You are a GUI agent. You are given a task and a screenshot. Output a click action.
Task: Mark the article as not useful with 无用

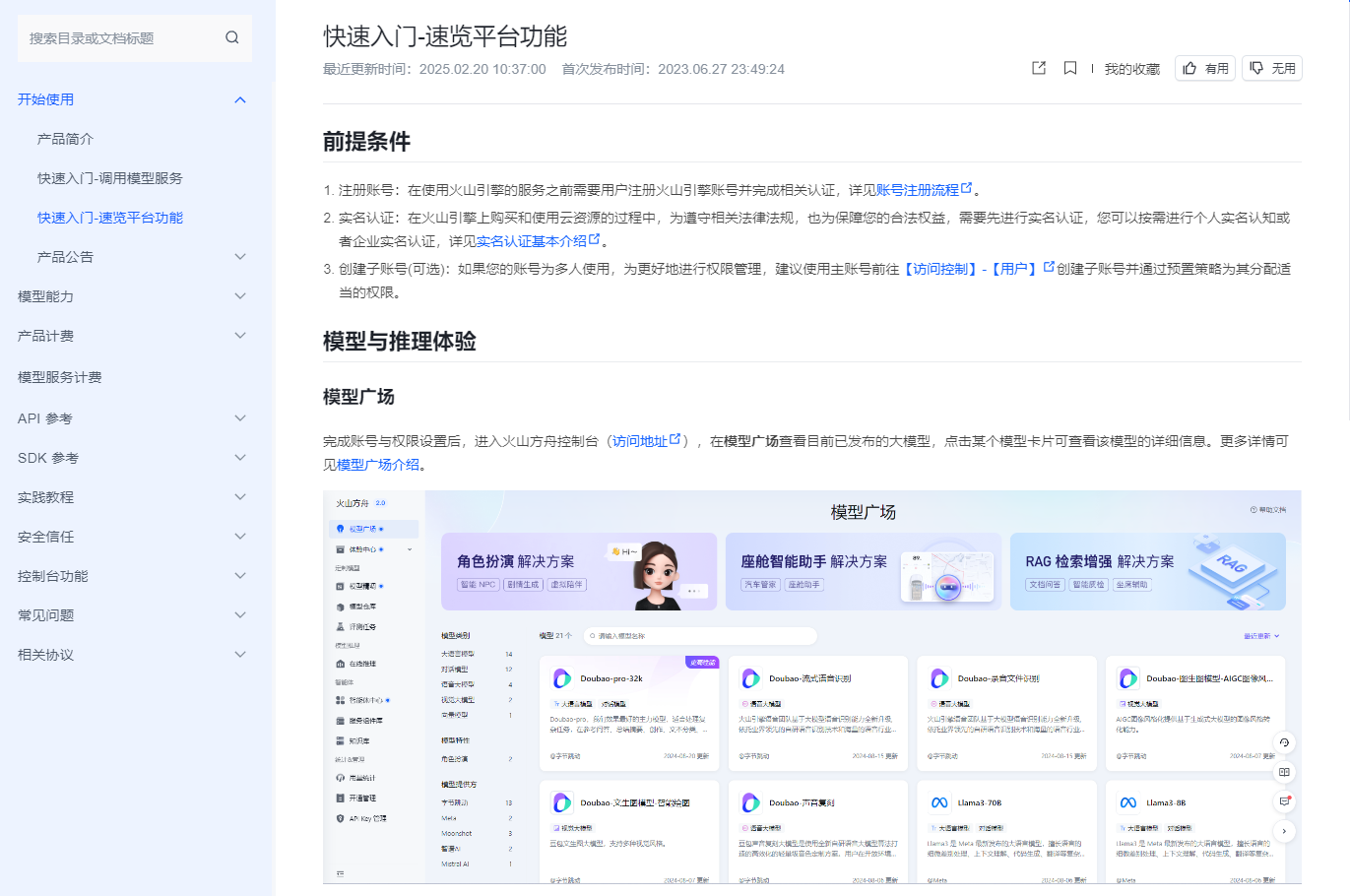[1272, 68]
